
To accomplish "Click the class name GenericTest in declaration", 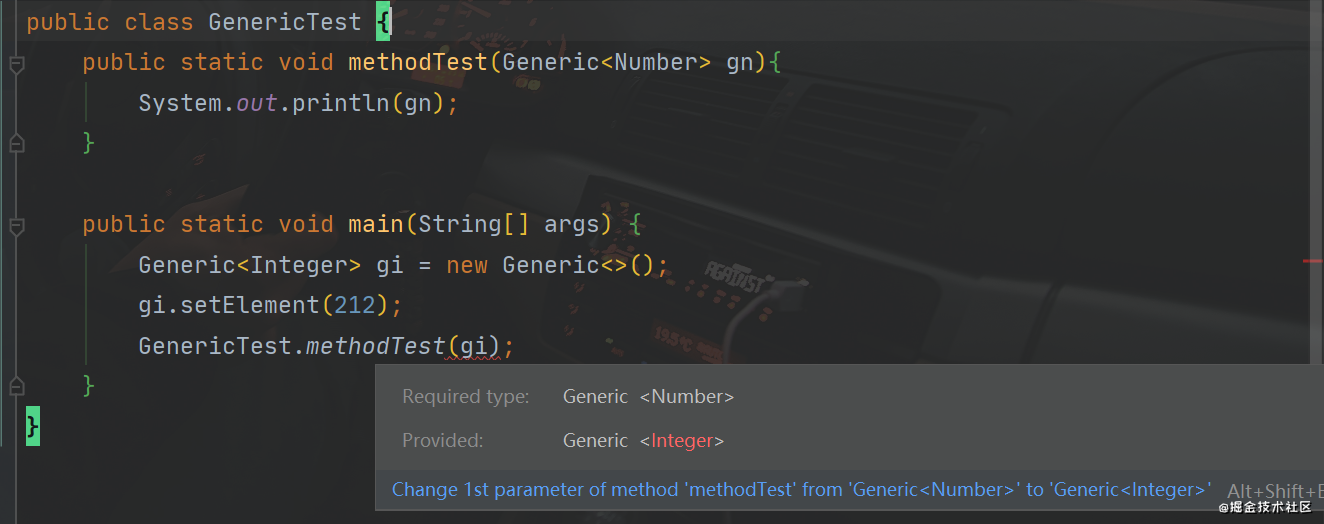I will pos(285,22).
